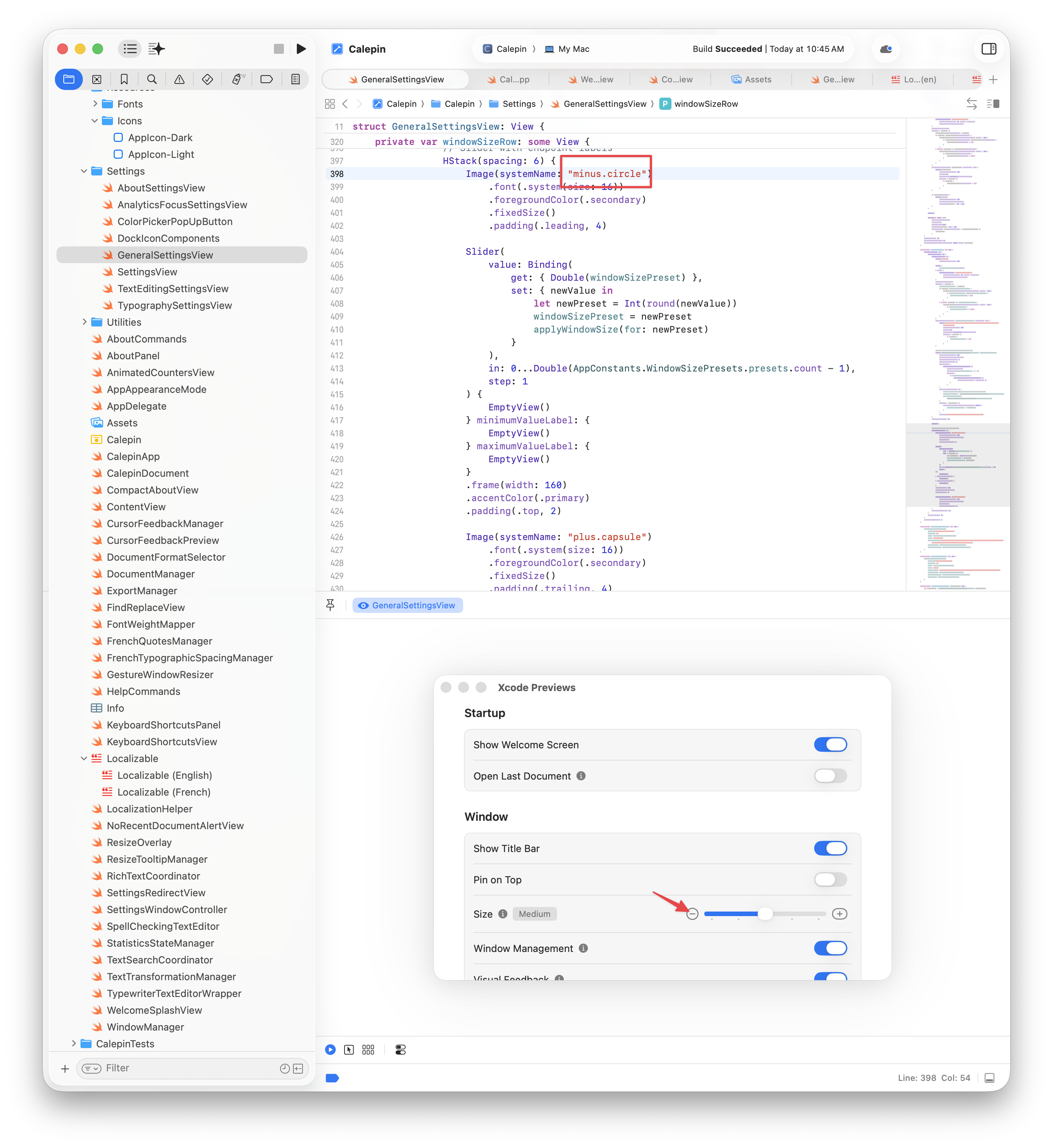
Task: Switch to the Assets tab
Action: pos(751,79)
